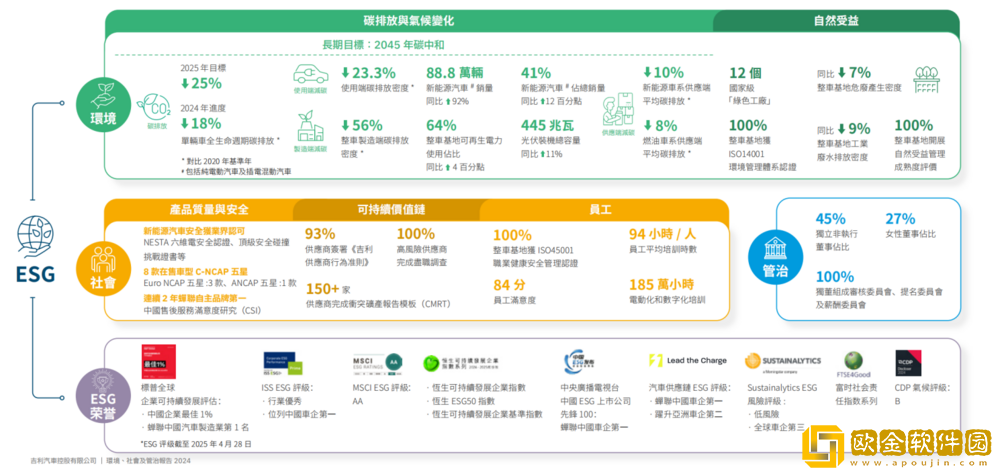Click the 94 小時 / 人 training figure
The width and height of the screenshot is (1000, 472).
661,233
